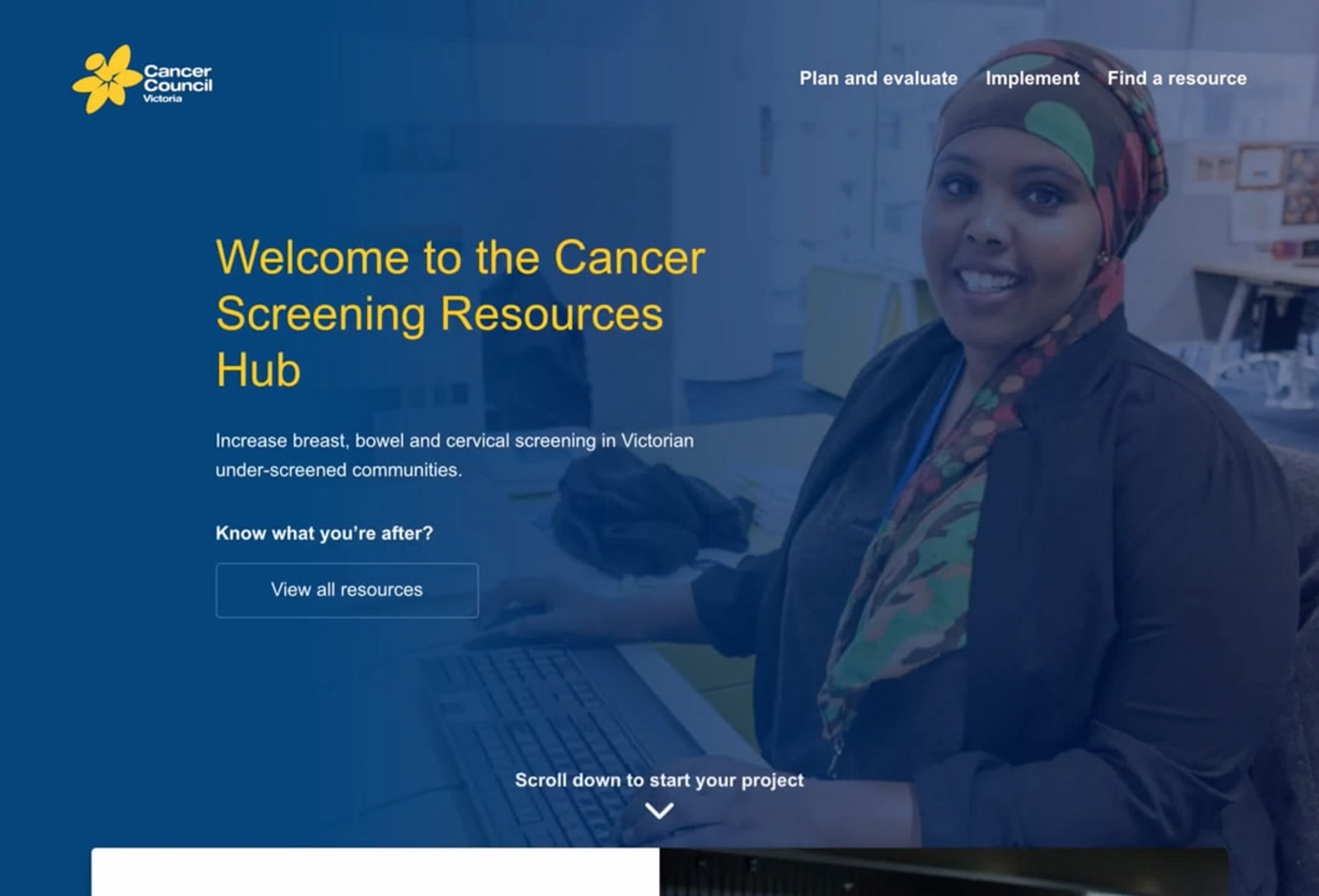Screen dimensions: 1319x896
Task: Click the Welcome to the Cancer Screening heading
Action: click(460, 313)
